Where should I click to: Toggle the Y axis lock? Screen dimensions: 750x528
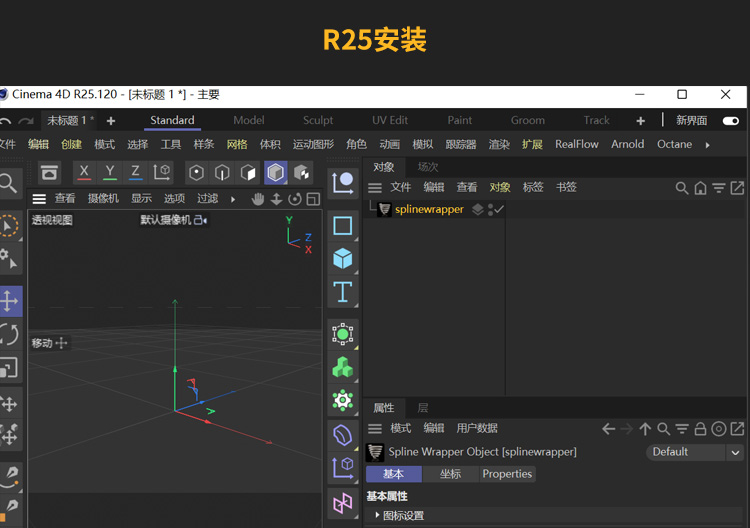[x=110, y=172]
